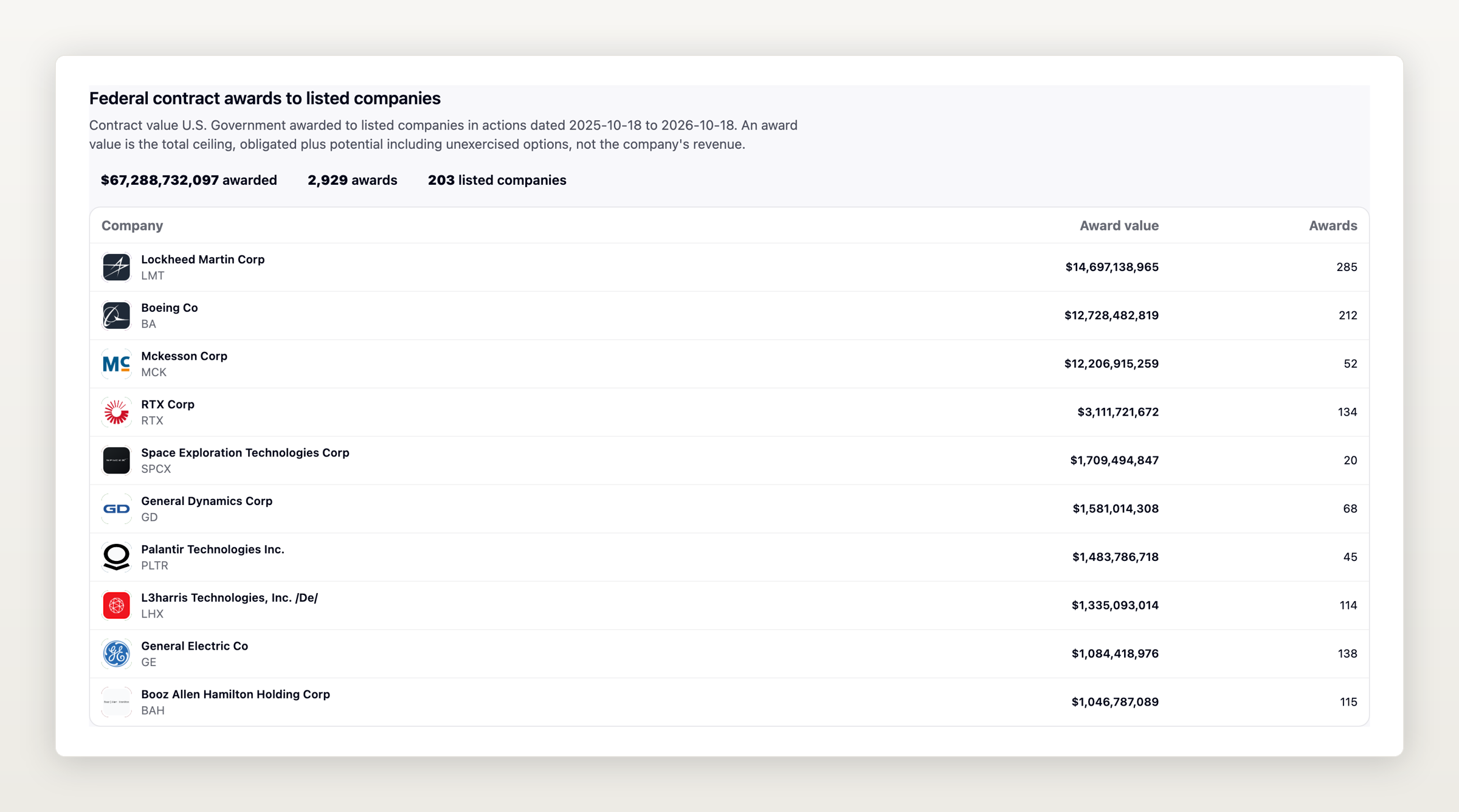Click the Federal contract awards title heading
Image resolution: width=1459 pixels, height=812 pixels.
click(264, 98)
